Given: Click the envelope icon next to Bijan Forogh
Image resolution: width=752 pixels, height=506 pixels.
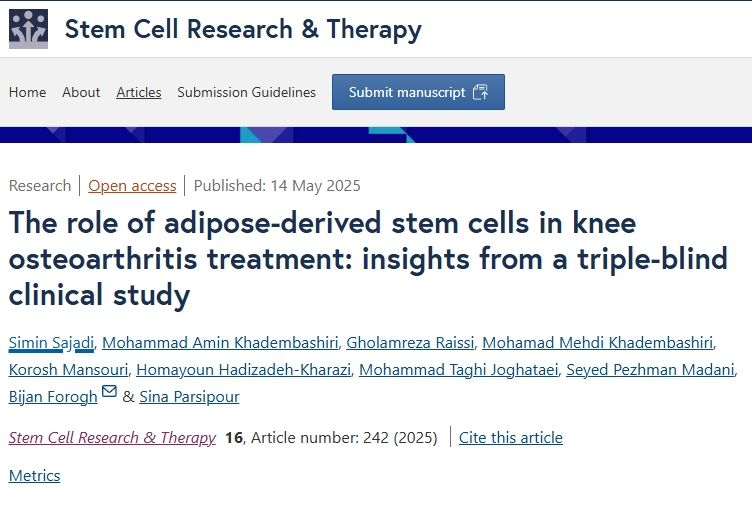Looking at the screenshot, I should point(110,392).
